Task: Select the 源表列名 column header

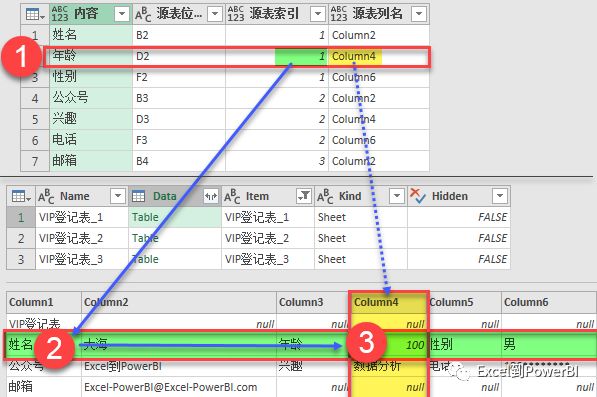Action: pos(379,14)
